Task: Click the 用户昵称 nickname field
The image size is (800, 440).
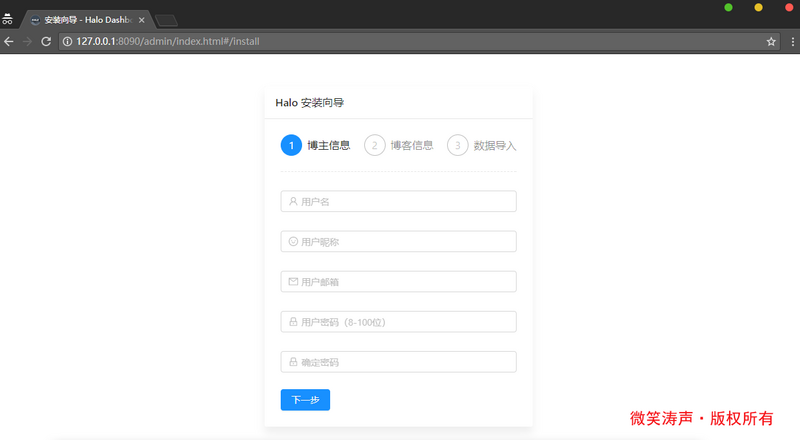Action: 398,241
